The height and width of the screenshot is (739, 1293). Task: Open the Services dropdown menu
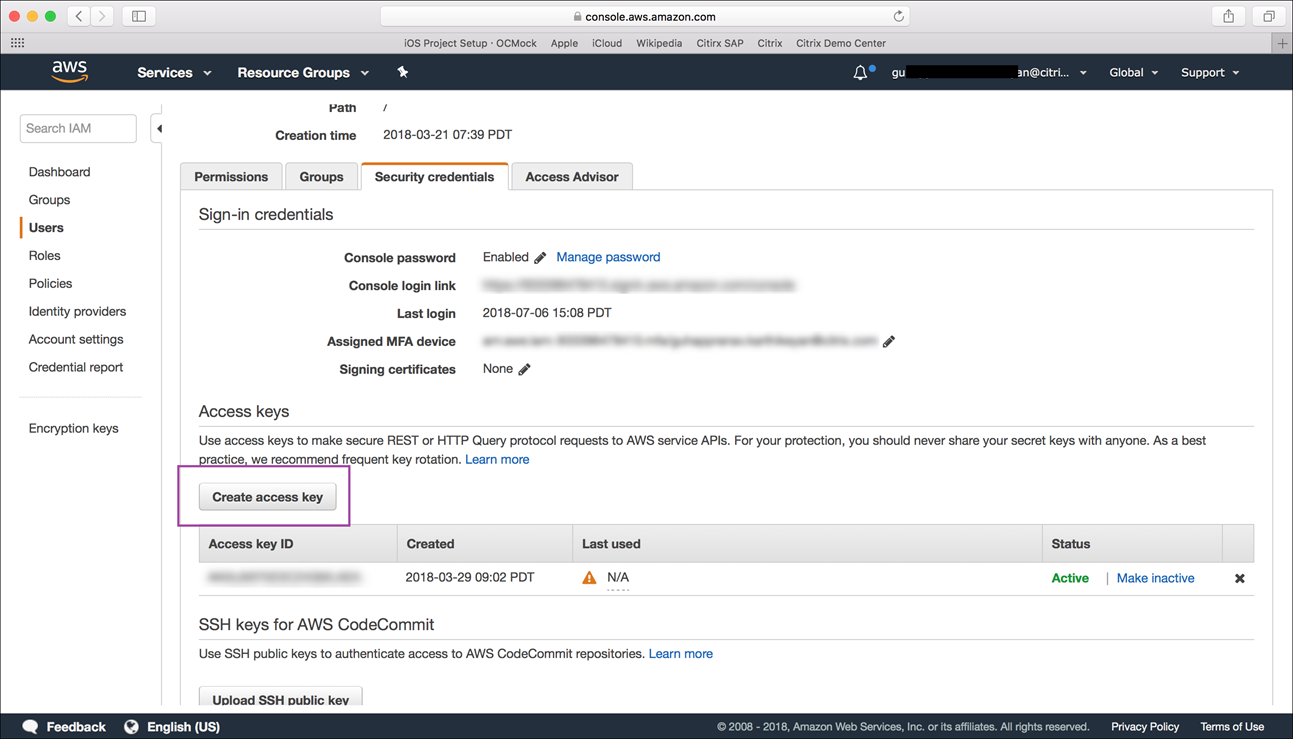tap(174, 72)
